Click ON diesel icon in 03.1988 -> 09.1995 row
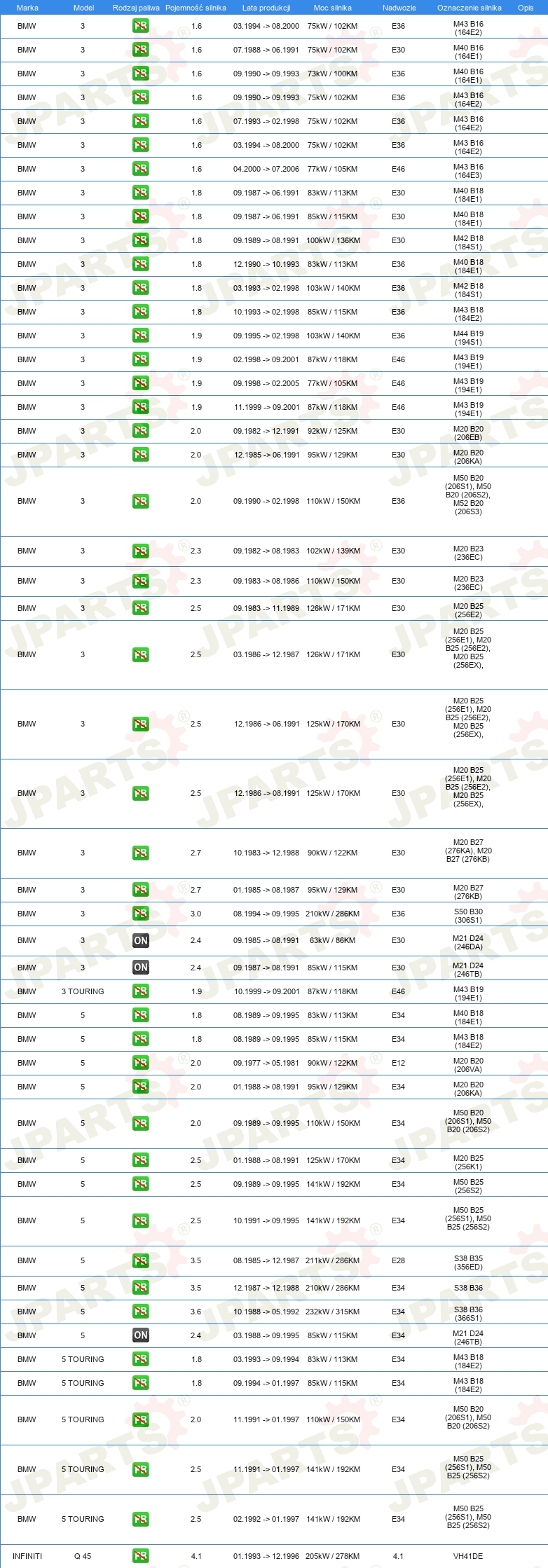The height and width of the screenshot is (1568, 548). (x=140, y=1335)
